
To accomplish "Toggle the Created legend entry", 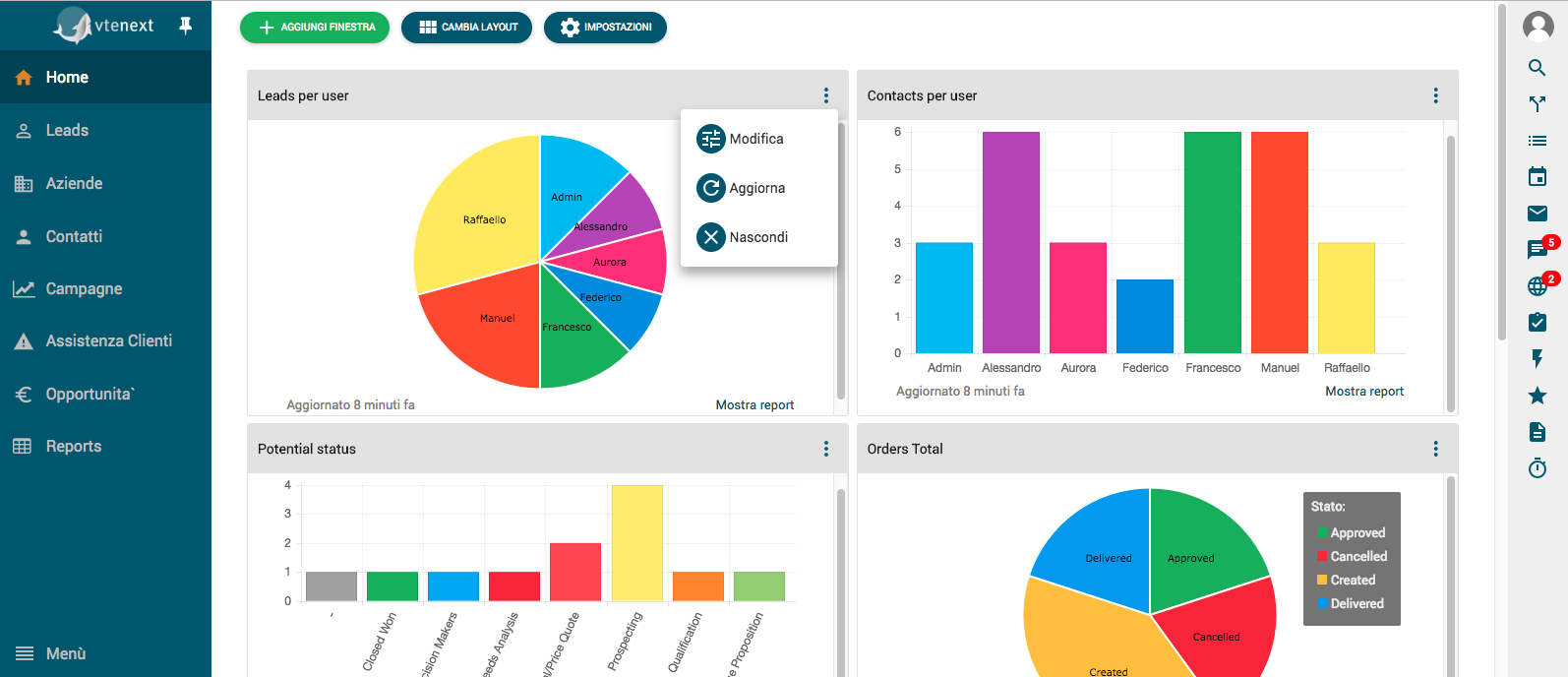I will click(x=1346, y=580).
